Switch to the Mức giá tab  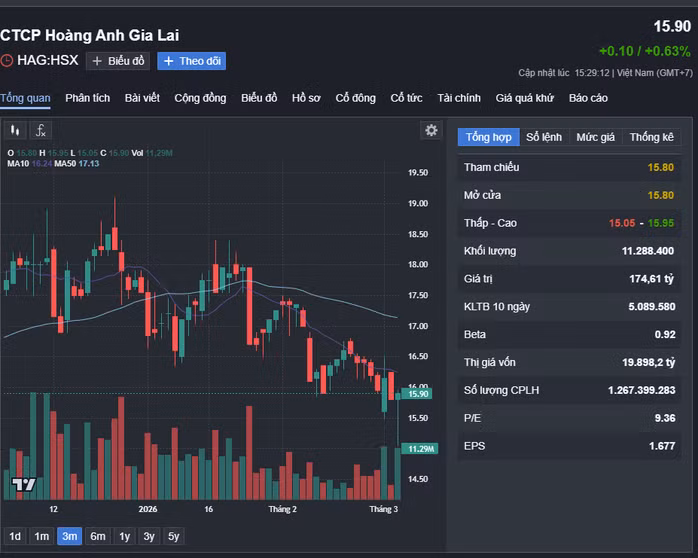pyautogui.click(x=596, y=137)
